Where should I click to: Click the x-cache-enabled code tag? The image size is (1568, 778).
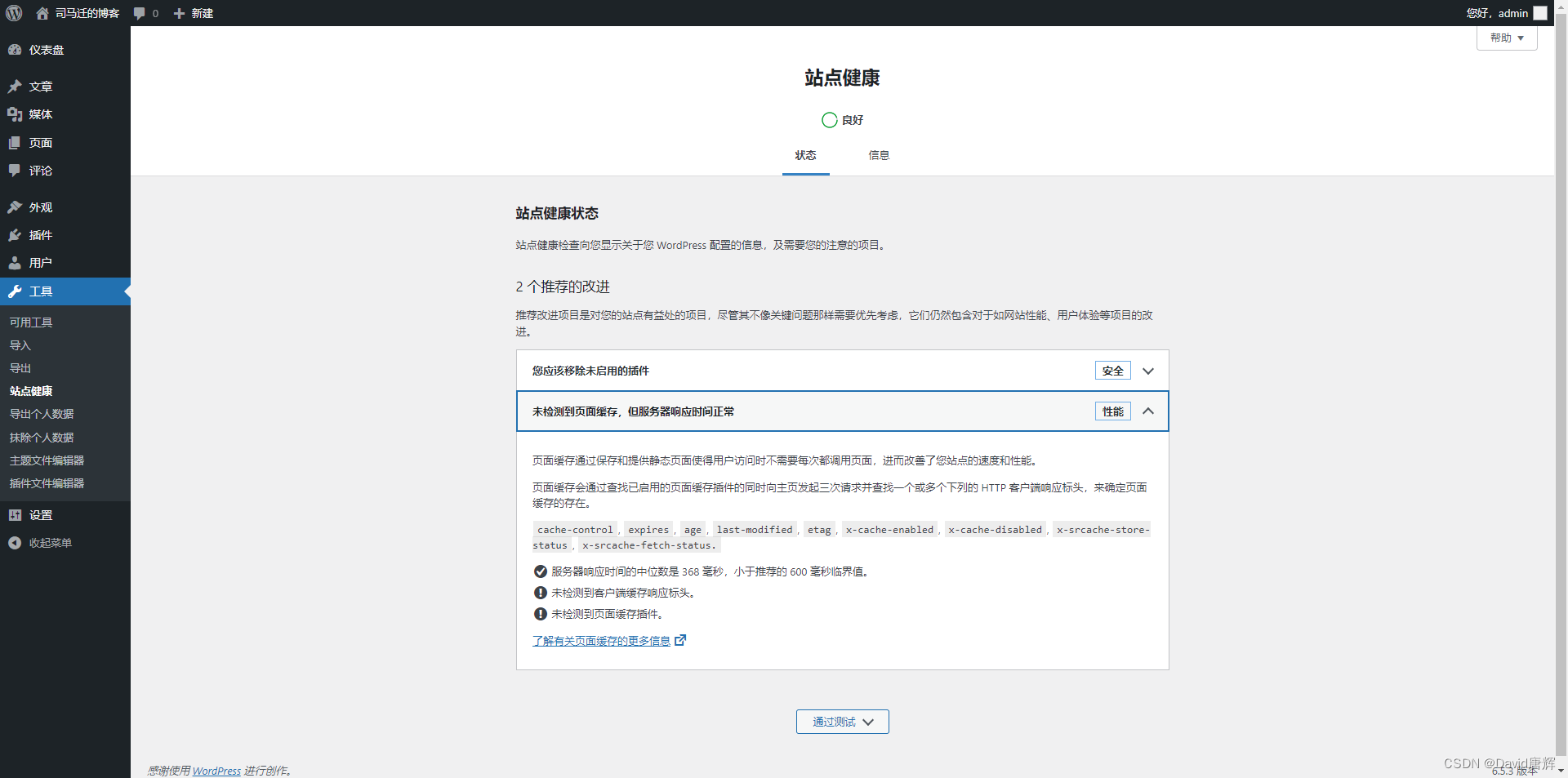click(889, 530)
